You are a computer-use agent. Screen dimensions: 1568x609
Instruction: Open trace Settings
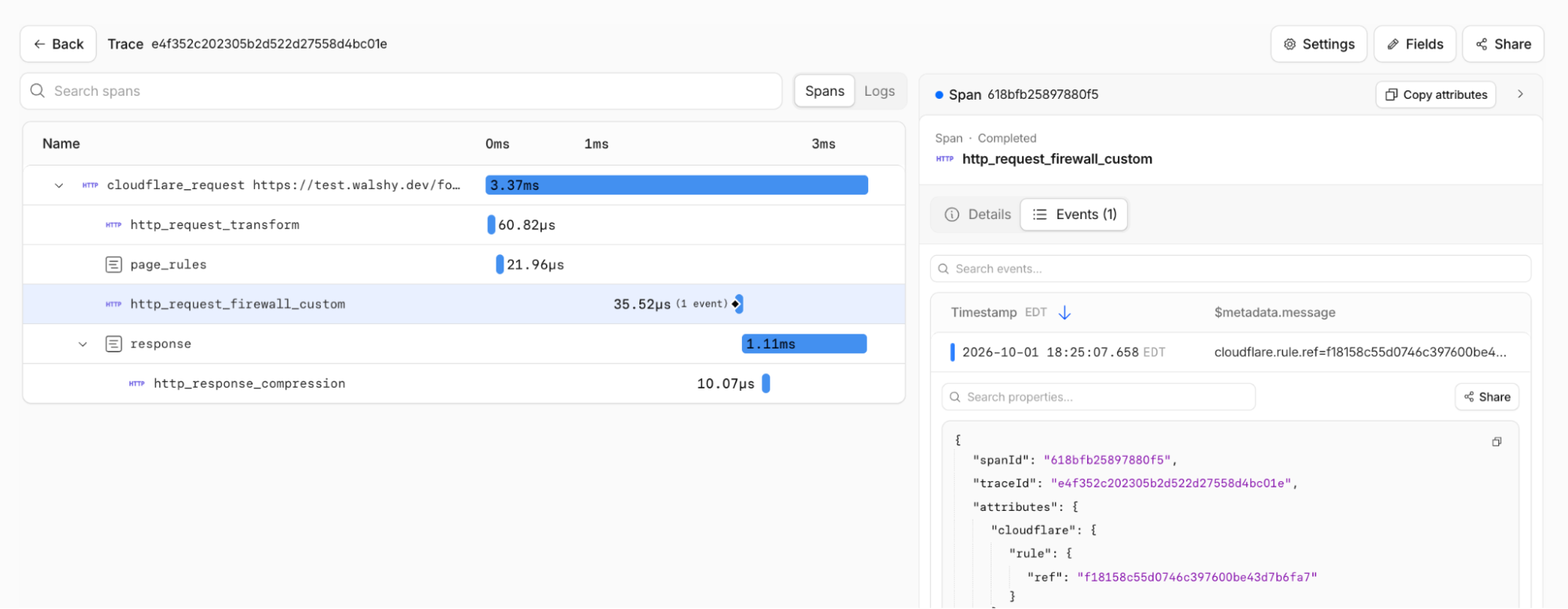coord(1319,44)
